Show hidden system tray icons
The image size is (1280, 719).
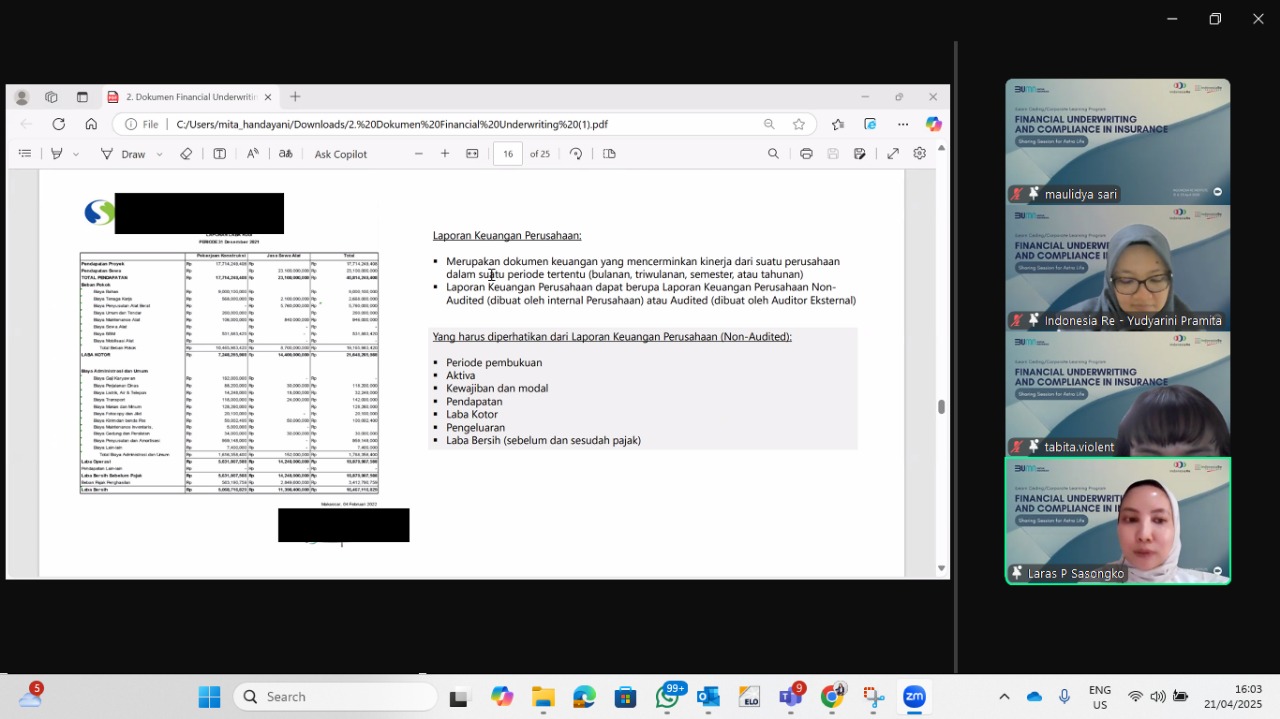1004,697
